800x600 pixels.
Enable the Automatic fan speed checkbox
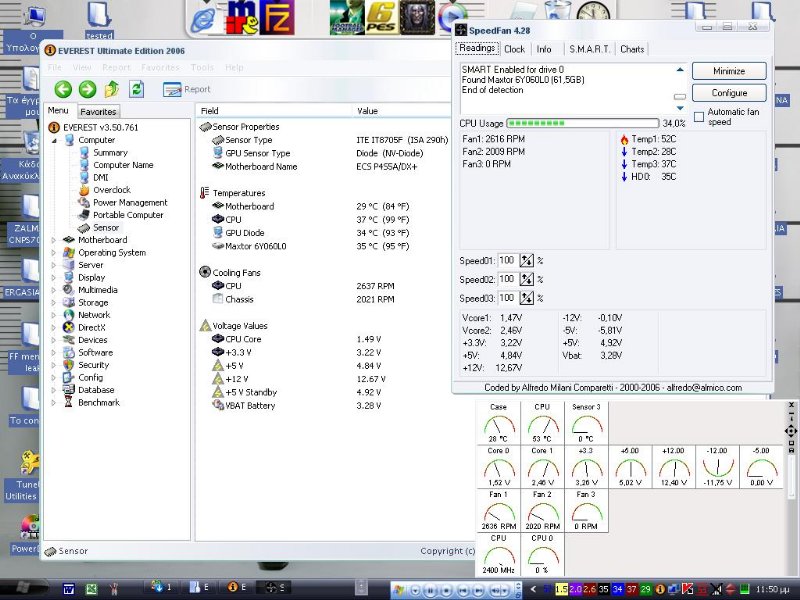(x=699, y=117)
